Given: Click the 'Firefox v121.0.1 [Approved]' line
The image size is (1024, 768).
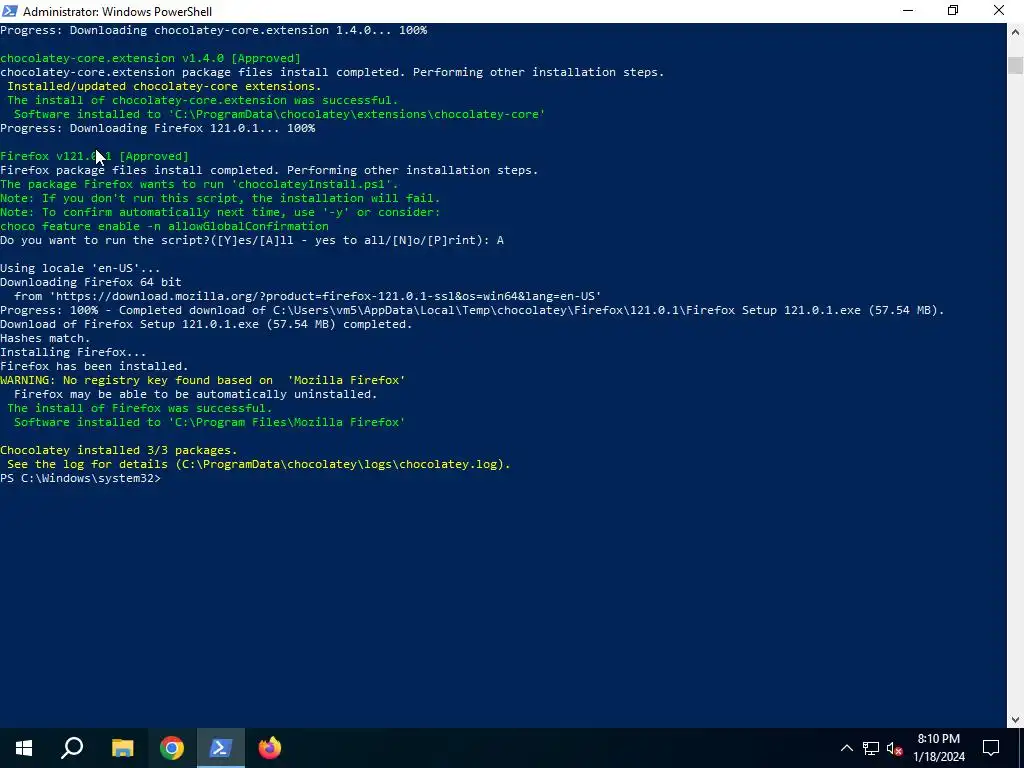Looking at the screenshot, I should coord(94,156).
